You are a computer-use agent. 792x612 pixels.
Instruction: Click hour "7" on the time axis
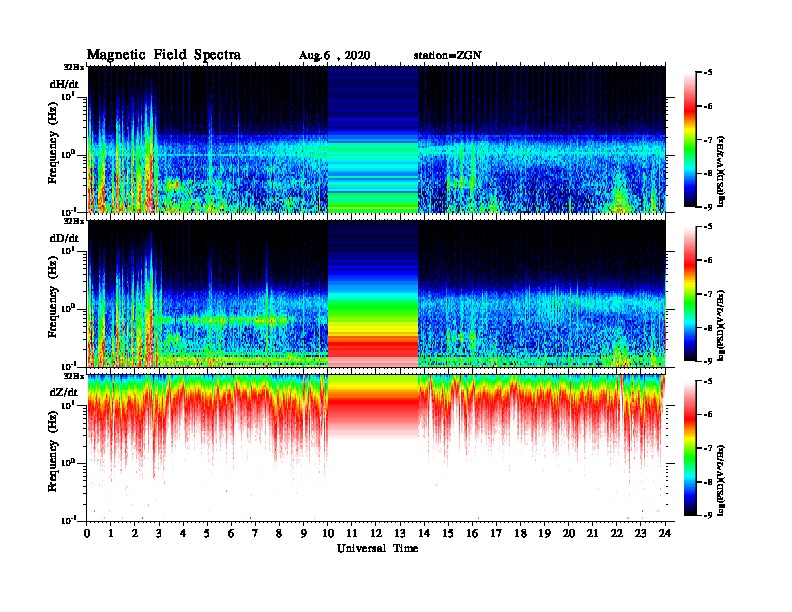pyautogui.click(x=256, y=534)
